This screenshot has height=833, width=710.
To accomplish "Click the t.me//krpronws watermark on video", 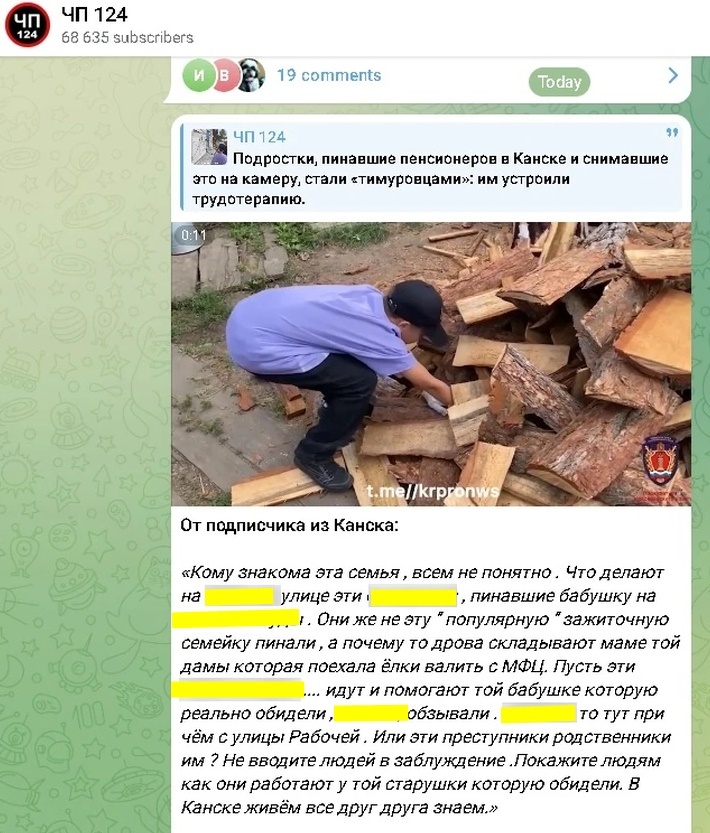I will pyautogui.click(x=433, y=491).
